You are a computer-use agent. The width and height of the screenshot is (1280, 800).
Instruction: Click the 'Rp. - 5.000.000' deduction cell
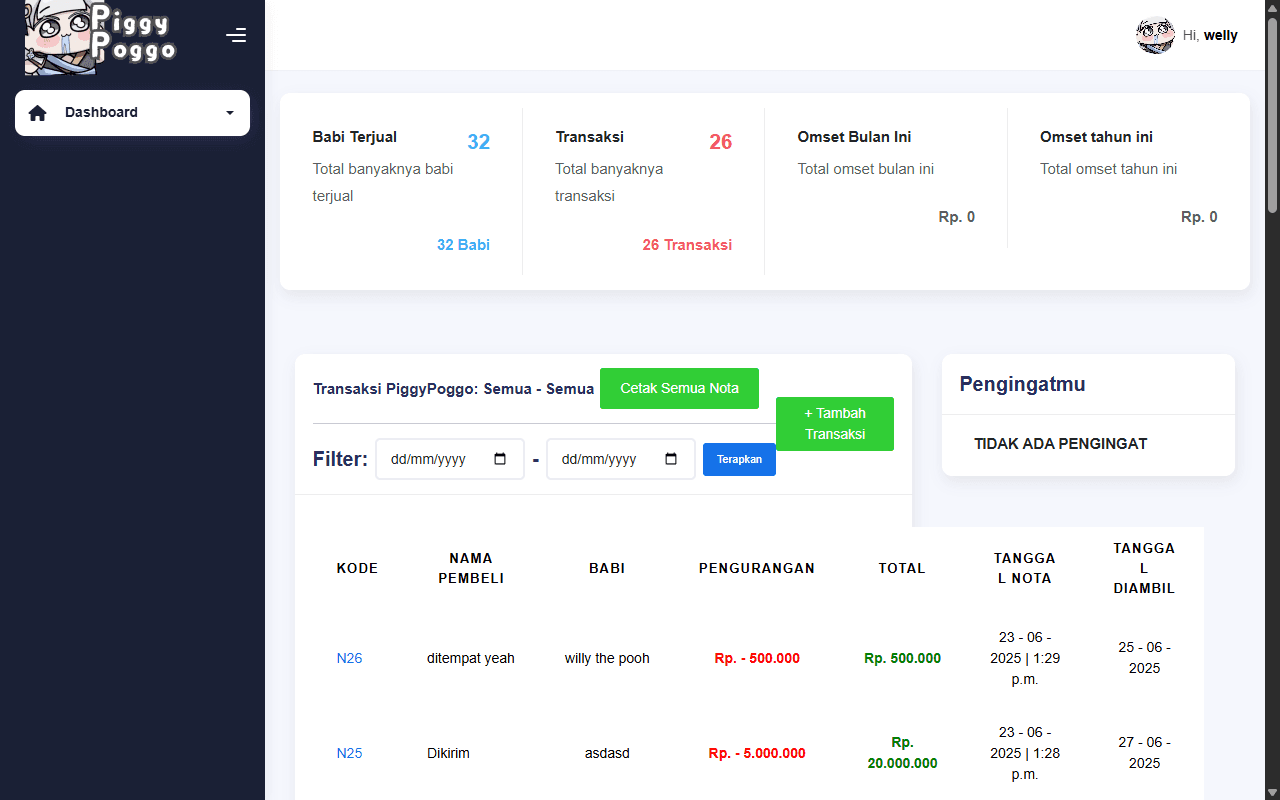[x=757, y=753]
